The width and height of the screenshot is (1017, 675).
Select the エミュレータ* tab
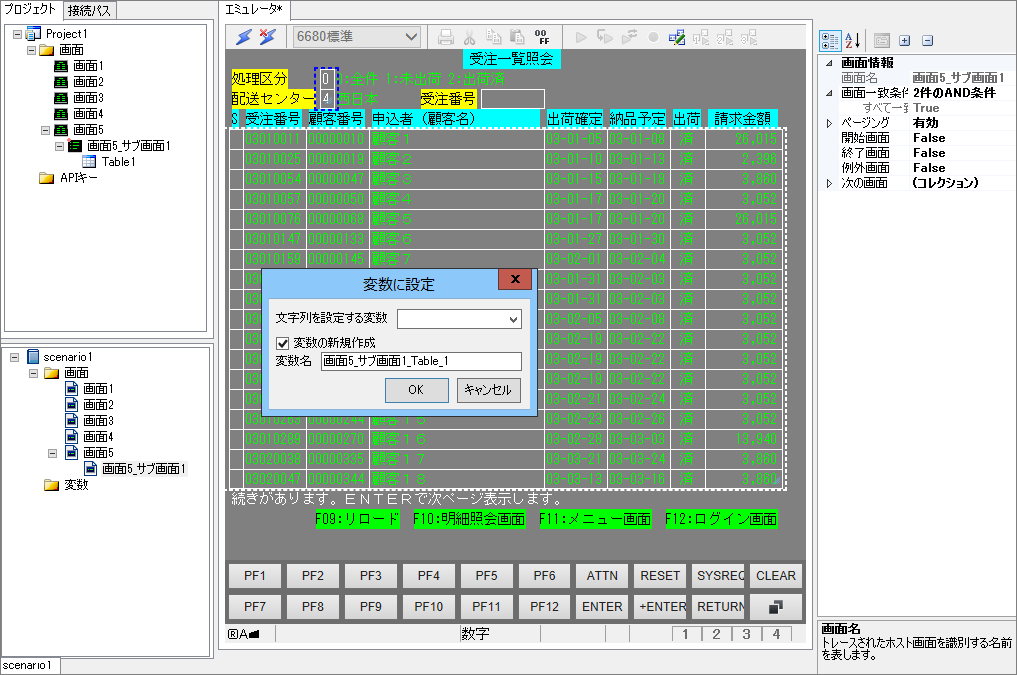pyautogui.click(x=254, y=9)
